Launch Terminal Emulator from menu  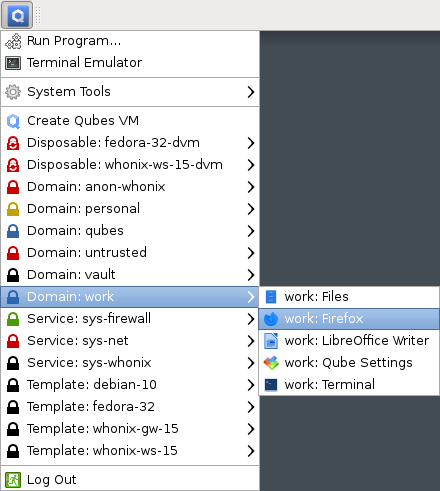pos(130,63)
